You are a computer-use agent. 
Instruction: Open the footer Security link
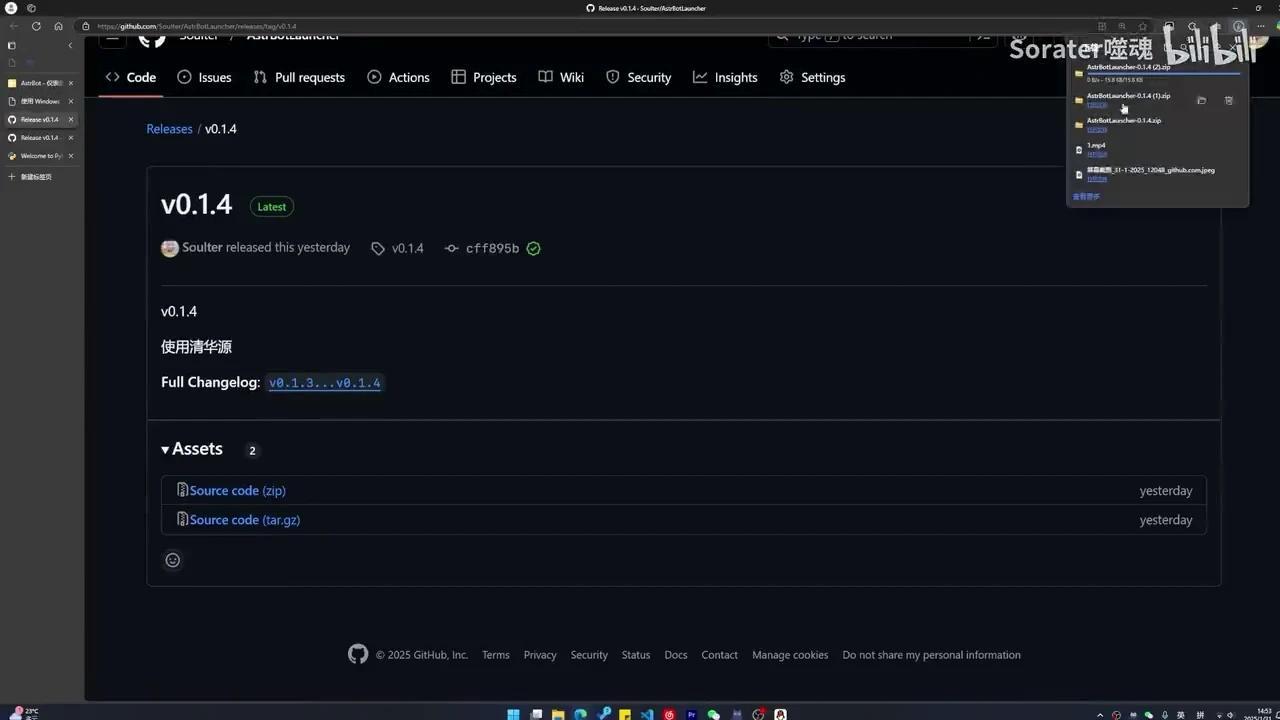click(x=589, y=655)
